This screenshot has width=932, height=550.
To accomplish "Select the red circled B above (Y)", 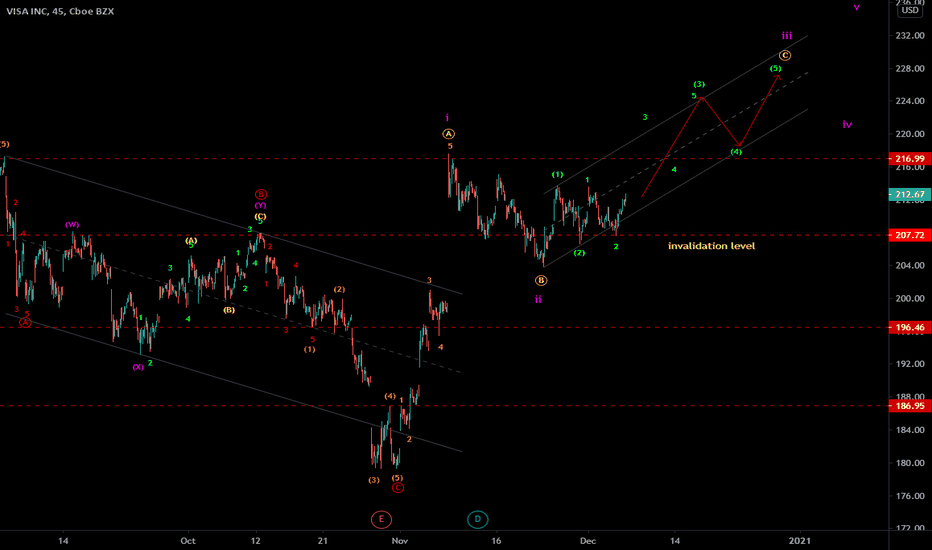I will pos(261,194).
